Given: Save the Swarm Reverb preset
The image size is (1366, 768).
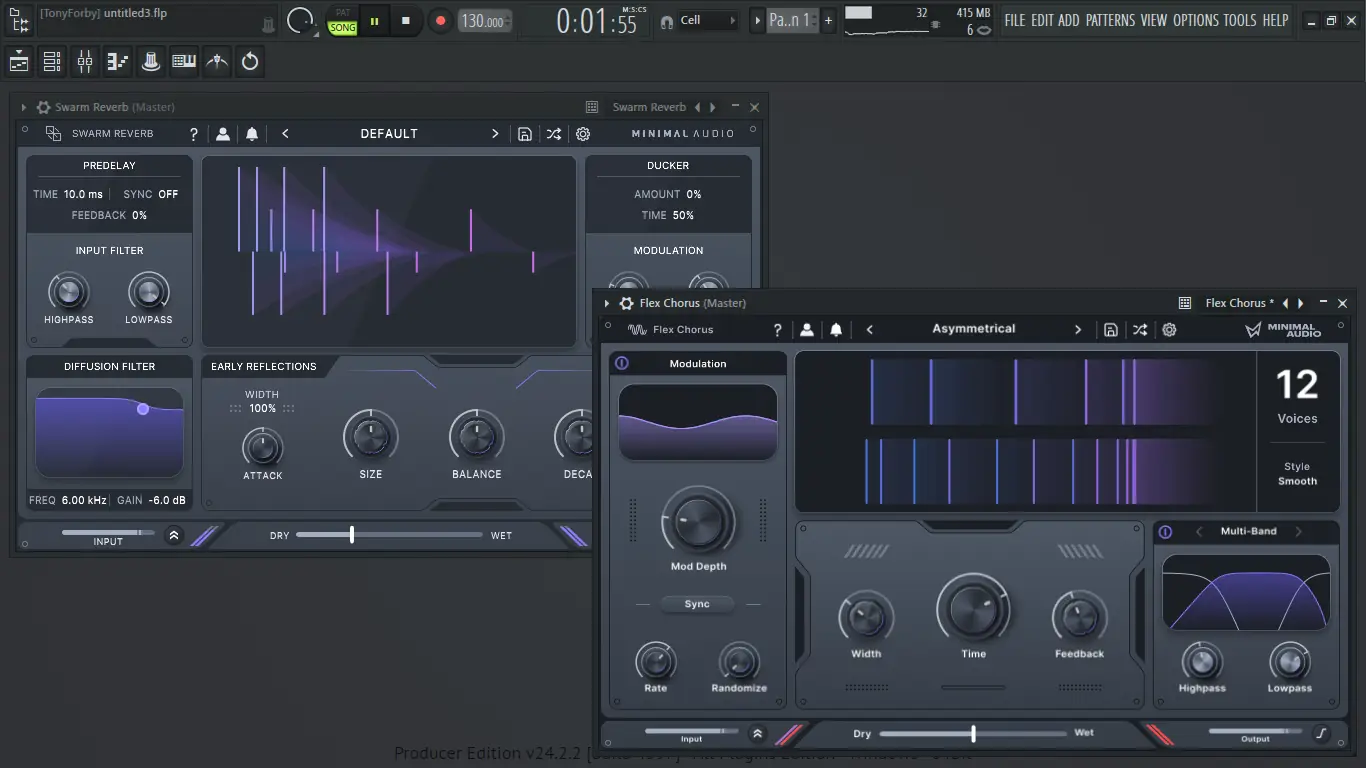Looking at the screenshot, I should pyautogui.click(x=525, y=134).
